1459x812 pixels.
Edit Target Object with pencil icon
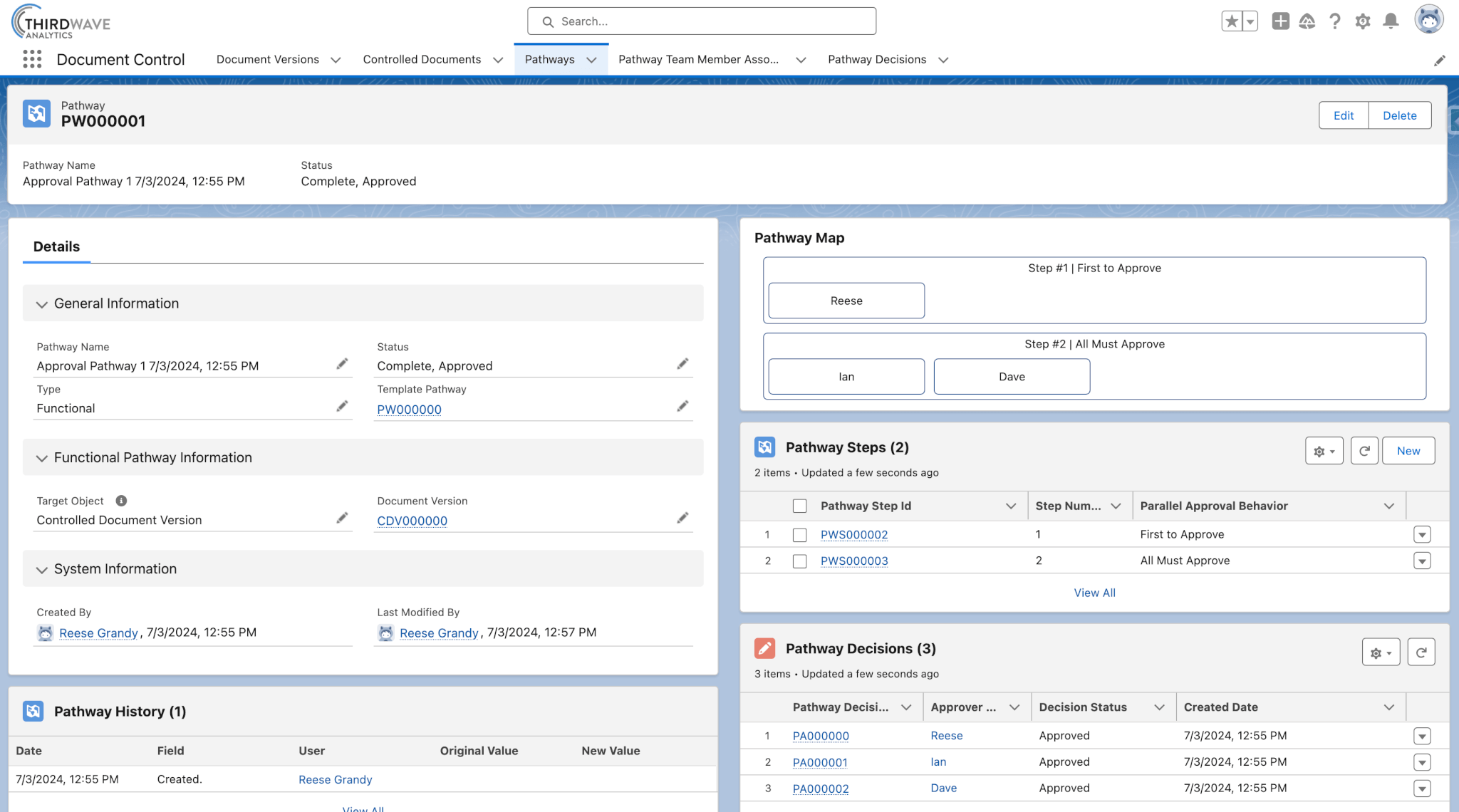342,518
